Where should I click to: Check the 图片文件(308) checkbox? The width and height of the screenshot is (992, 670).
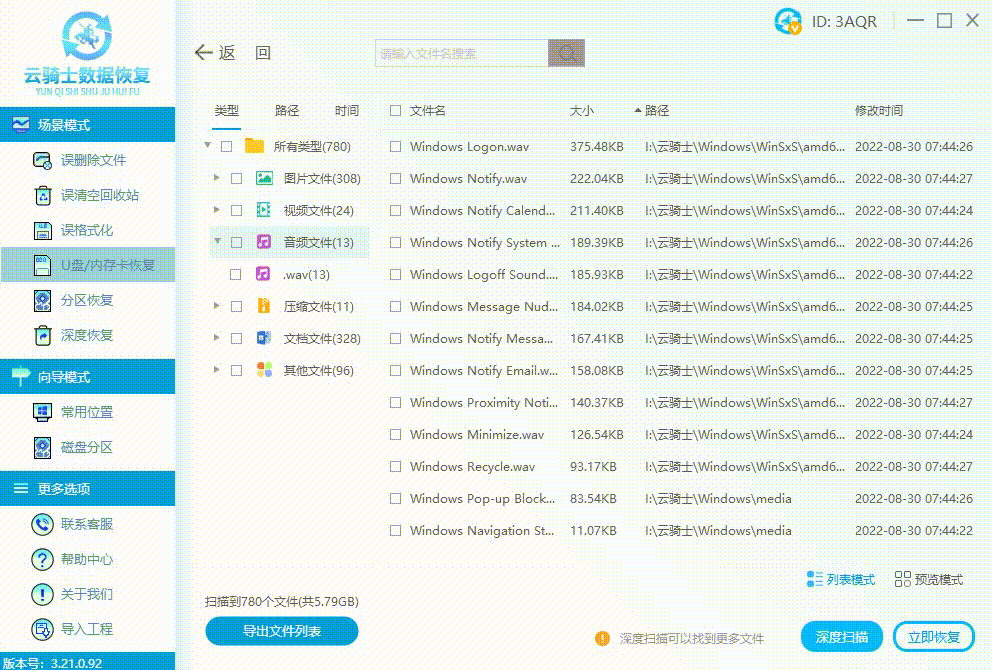click(237, 179)
